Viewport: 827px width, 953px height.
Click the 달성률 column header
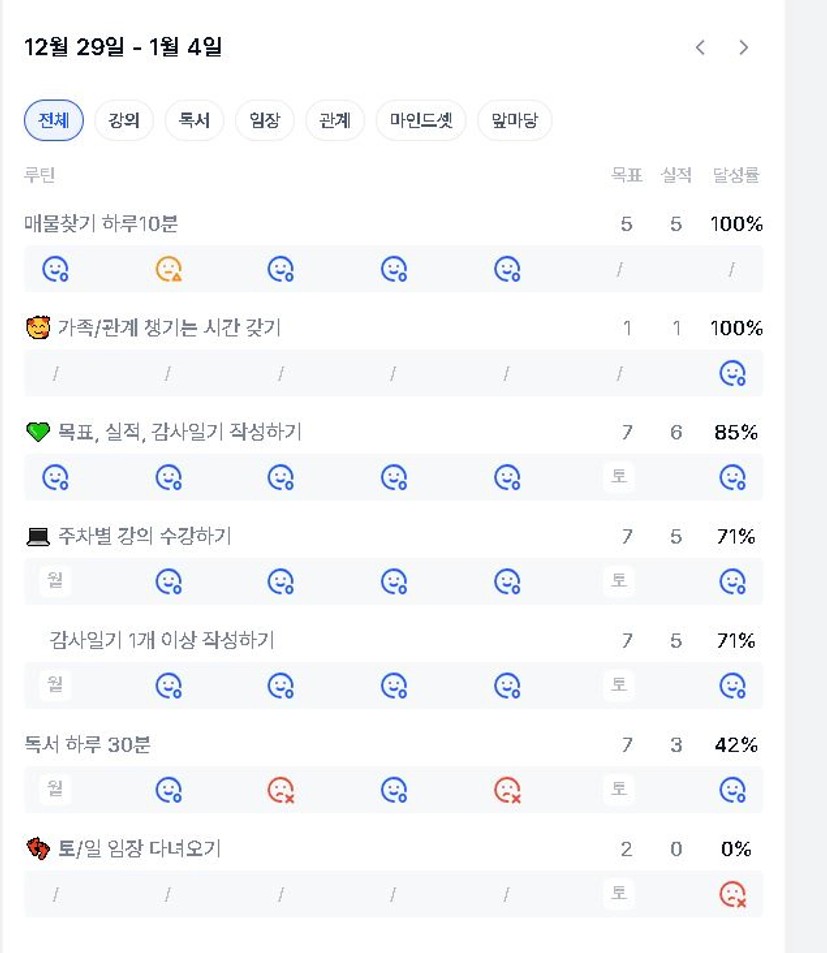[735, 175]
